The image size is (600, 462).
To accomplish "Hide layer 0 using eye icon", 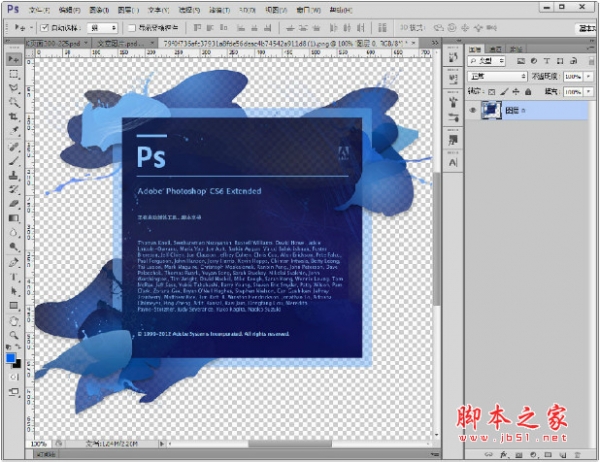I will (x=473, y=110).
